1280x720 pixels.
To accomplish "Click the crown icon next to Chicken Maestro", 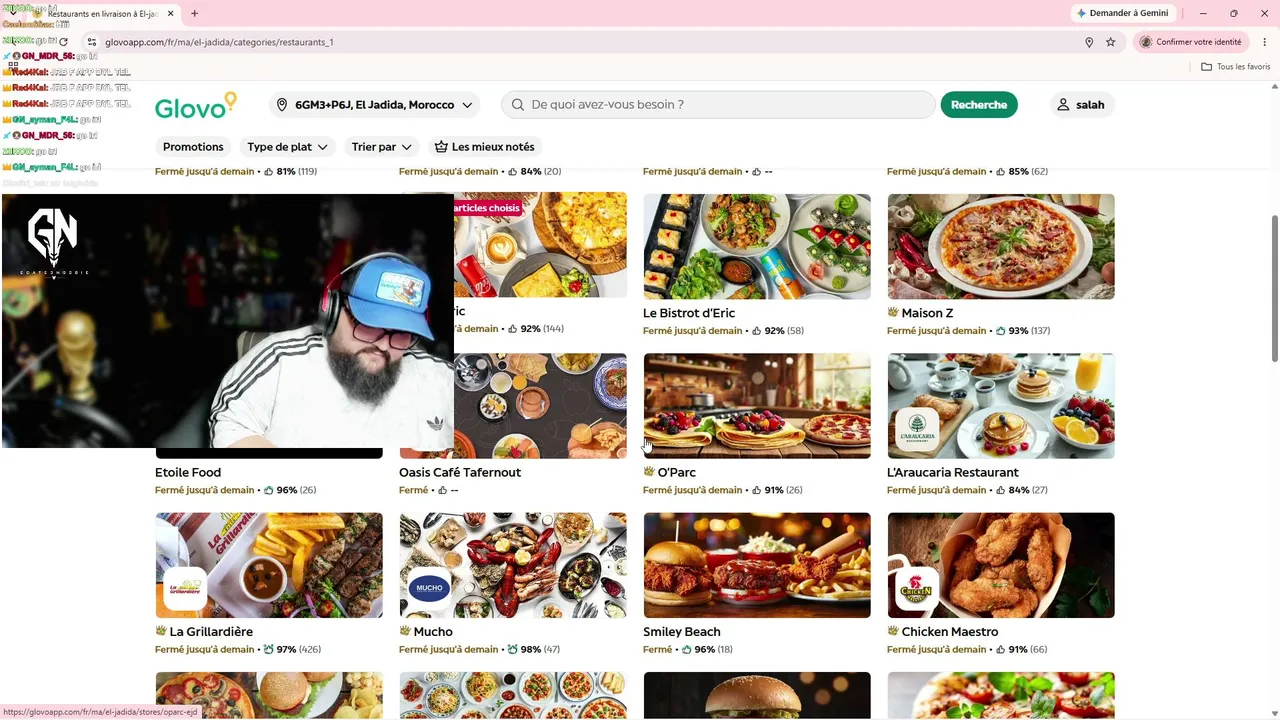I will (x=893, y=631).
